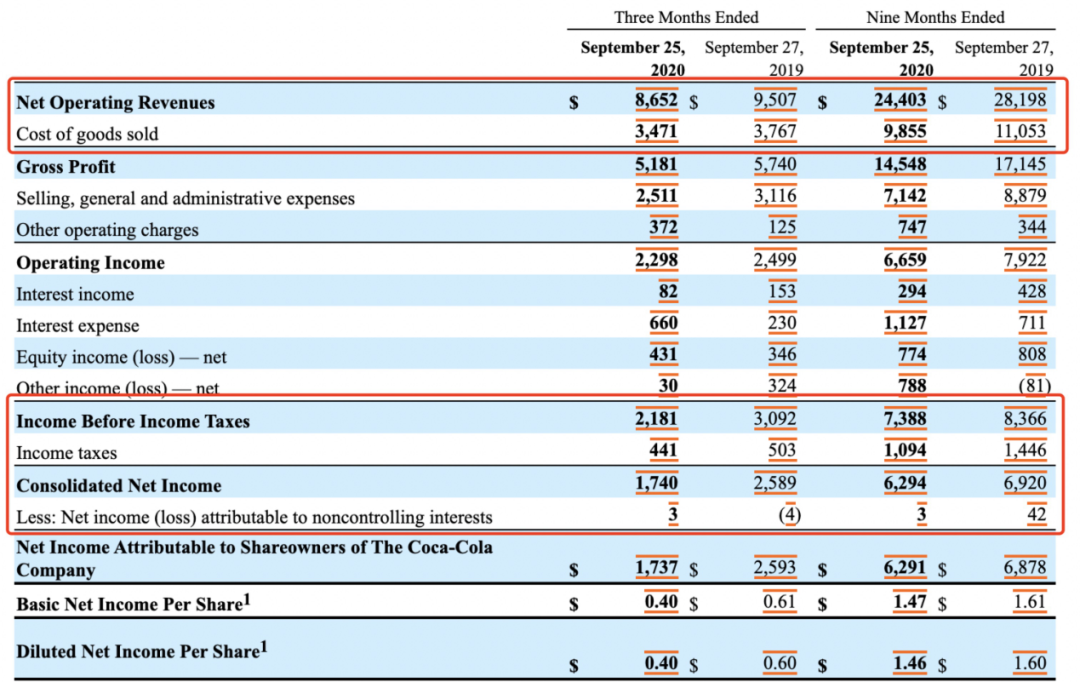Select the (4) noncontrolling interests value
The width and height of the screenshot is (1080, 682).
coord(789,516)
